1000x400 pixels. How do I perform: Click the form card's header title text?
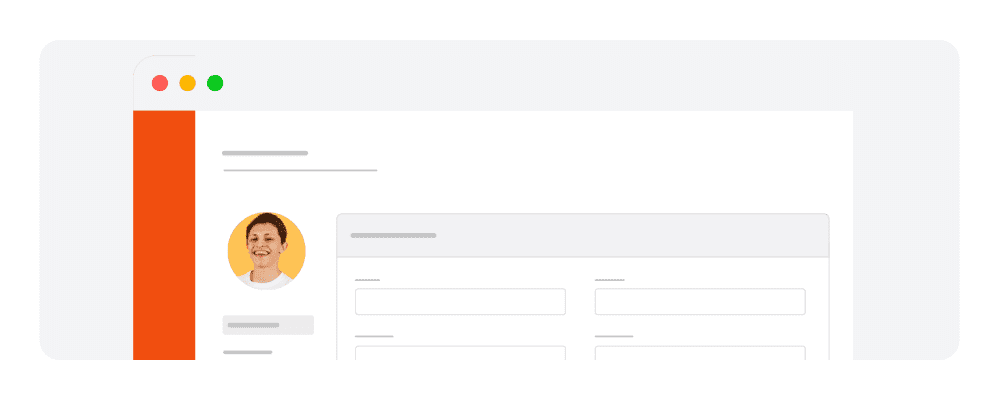(x=393, y=236)
